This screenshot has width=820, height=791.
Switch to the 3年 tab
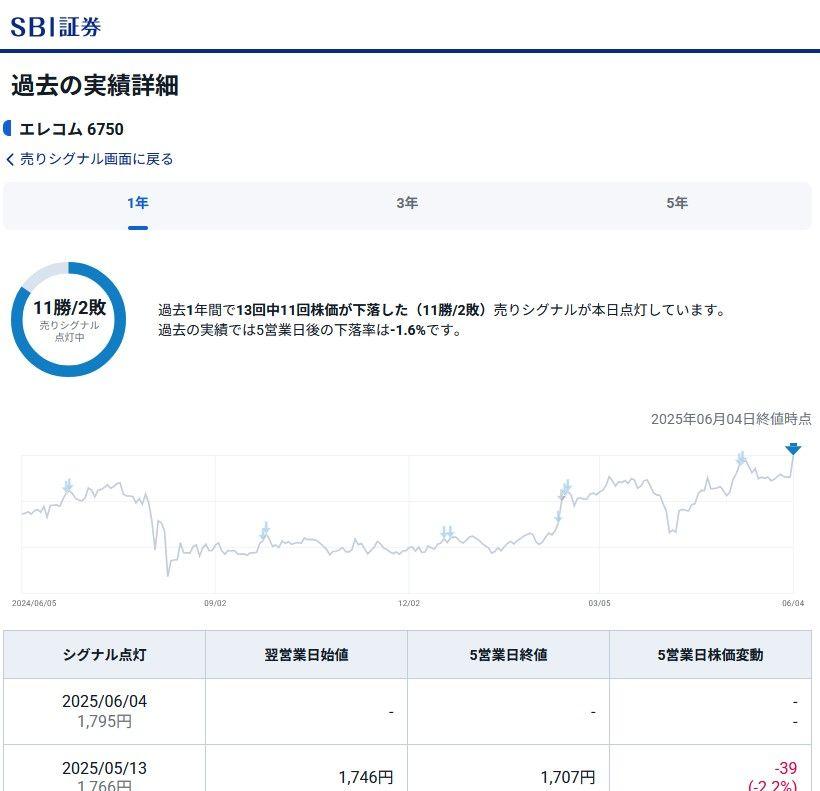407,203
